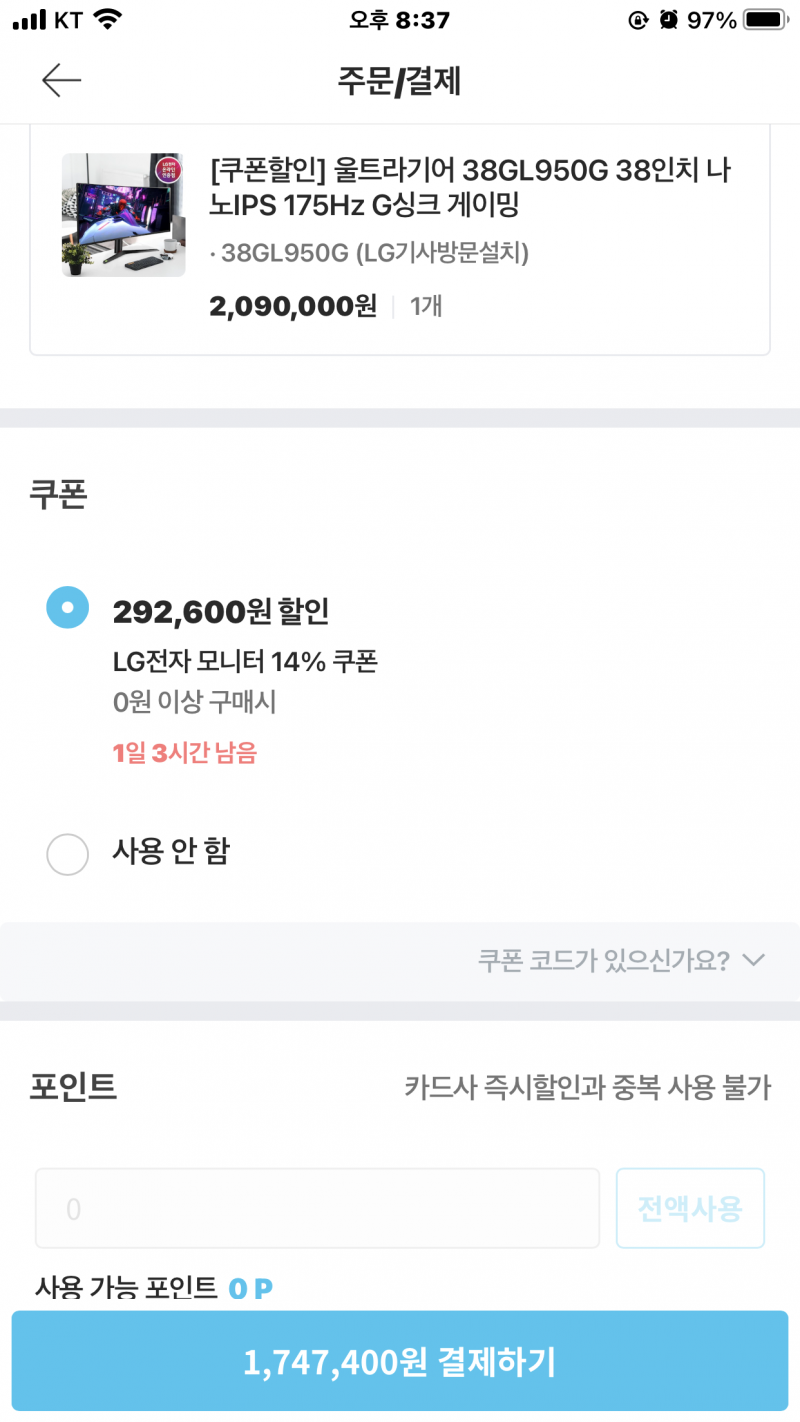Screen dimensions: 800x1422
Task: Tap the 주문/결제 page title
Action: (399, 81)
